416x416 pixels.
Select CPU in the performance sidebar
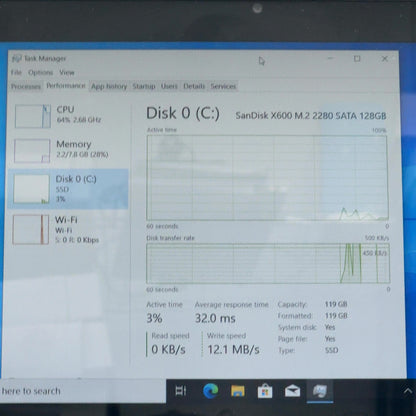coord(68,115)
